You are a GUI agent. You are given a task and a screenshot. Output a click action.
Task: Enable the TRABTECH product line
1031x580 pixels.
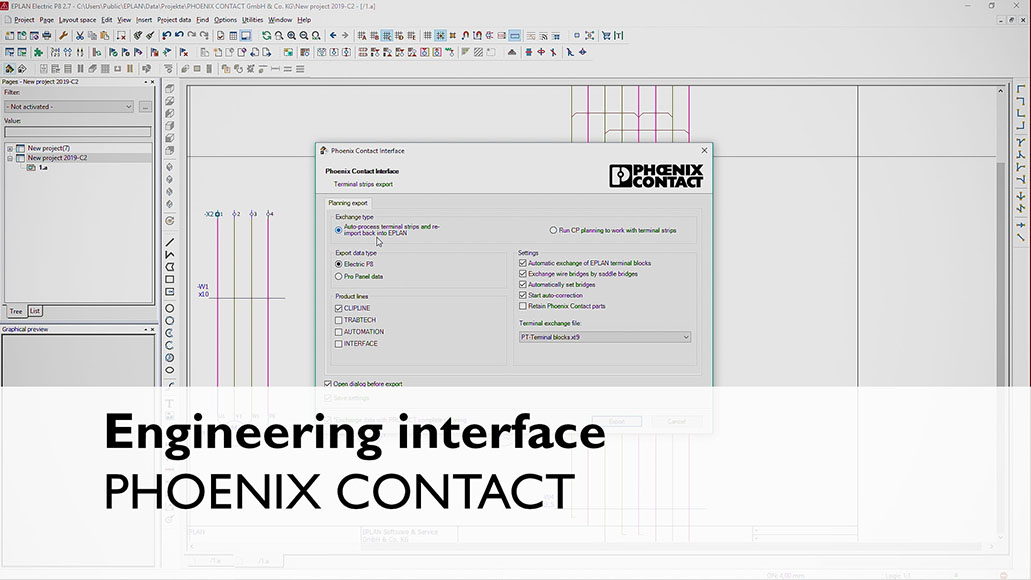[339, 320]
